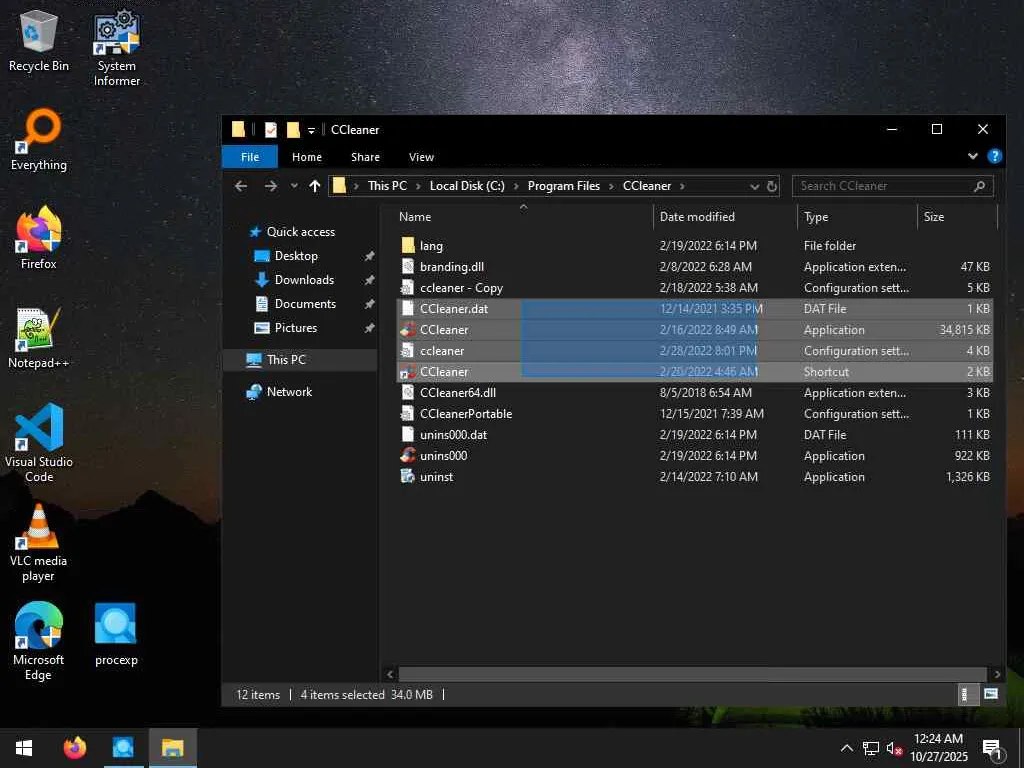
Task: Select the CCleaner Application file icon
Action: click(x=408, y=329)
